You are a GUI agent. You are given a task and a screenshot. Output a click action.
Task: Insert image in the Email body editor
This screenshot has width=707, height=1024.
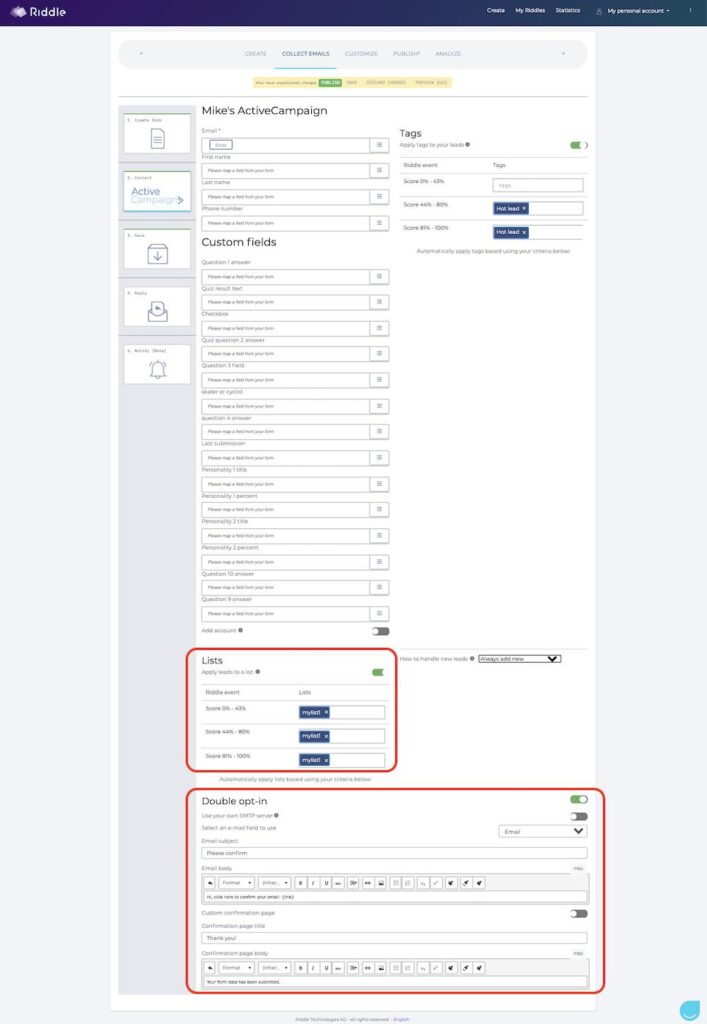click(381, 883)
